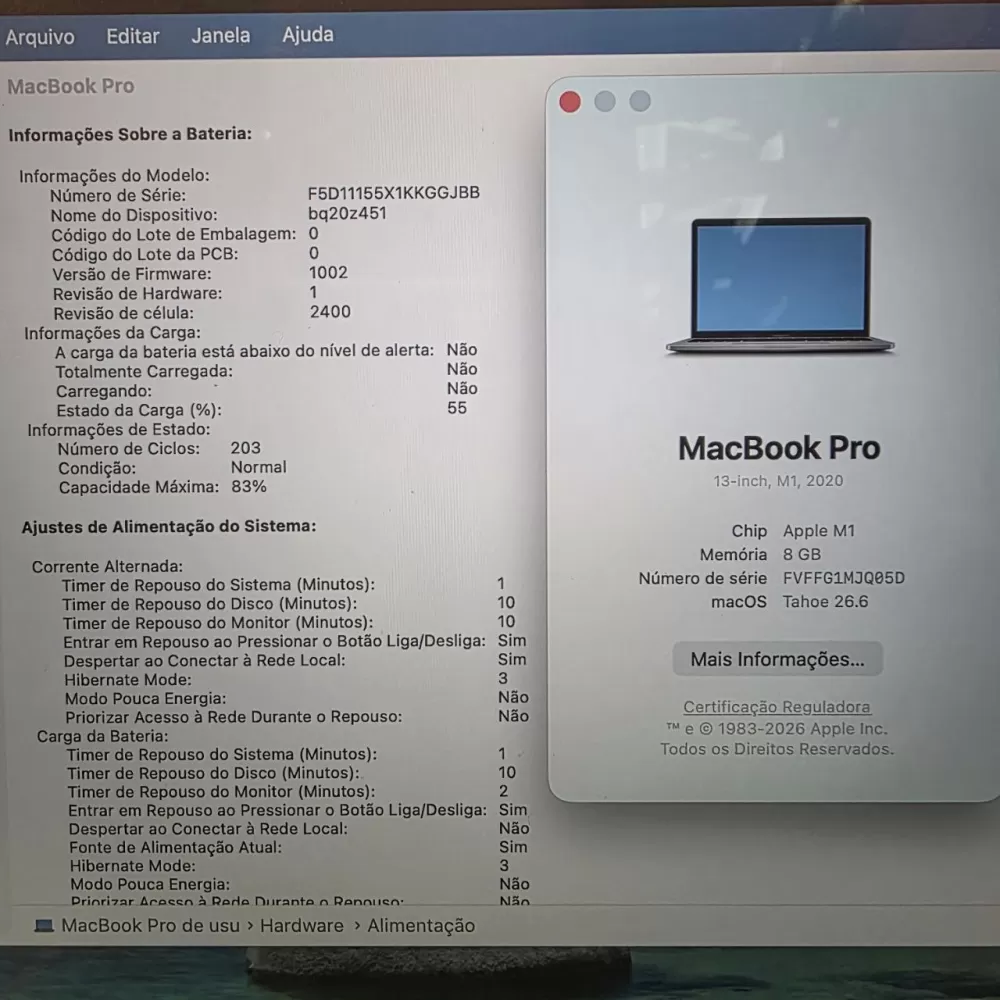Click serial number FVFFG1MJQ05D in About window
The image size is (1000, 1000).
[x=844, y=578]
